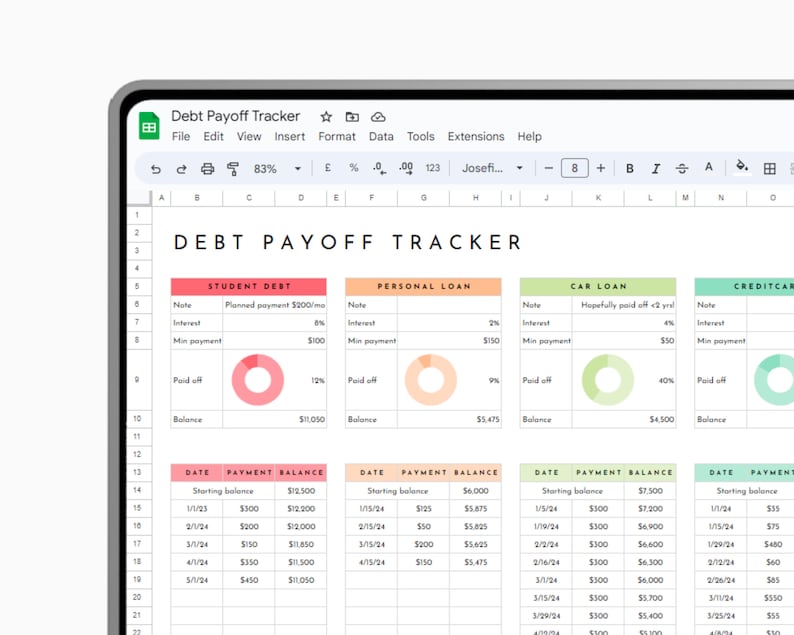Open the Edit menu
Screen dimensions: 794x635
[213, 137]
